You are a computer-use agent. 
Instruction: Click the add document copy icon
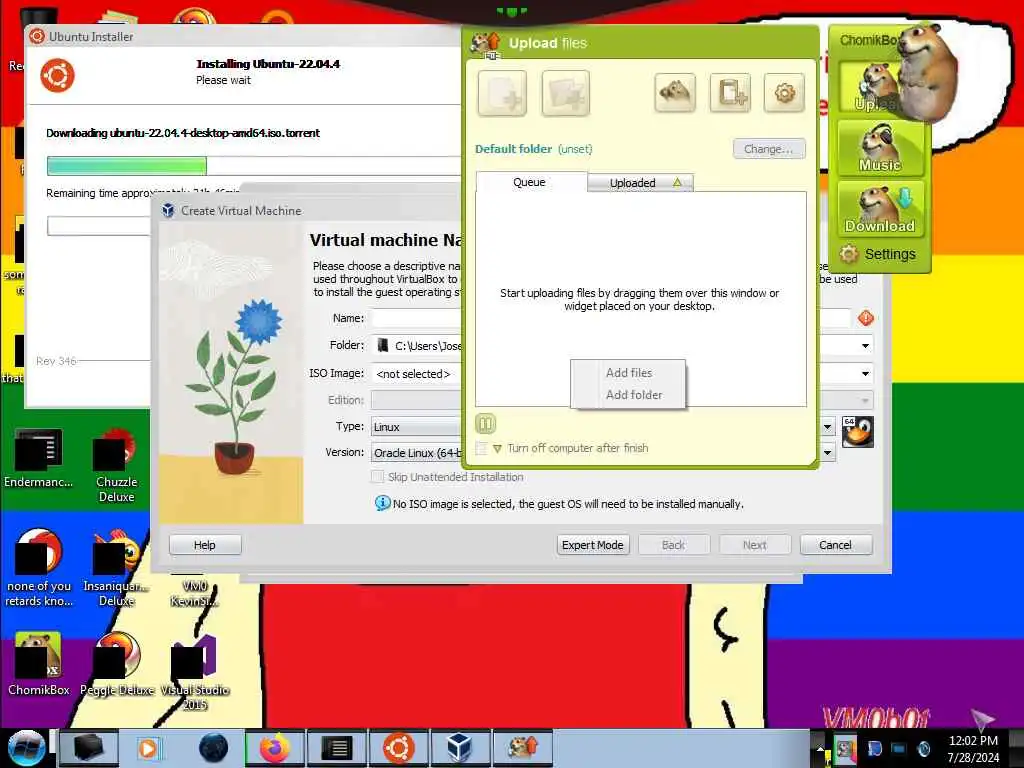730,93
